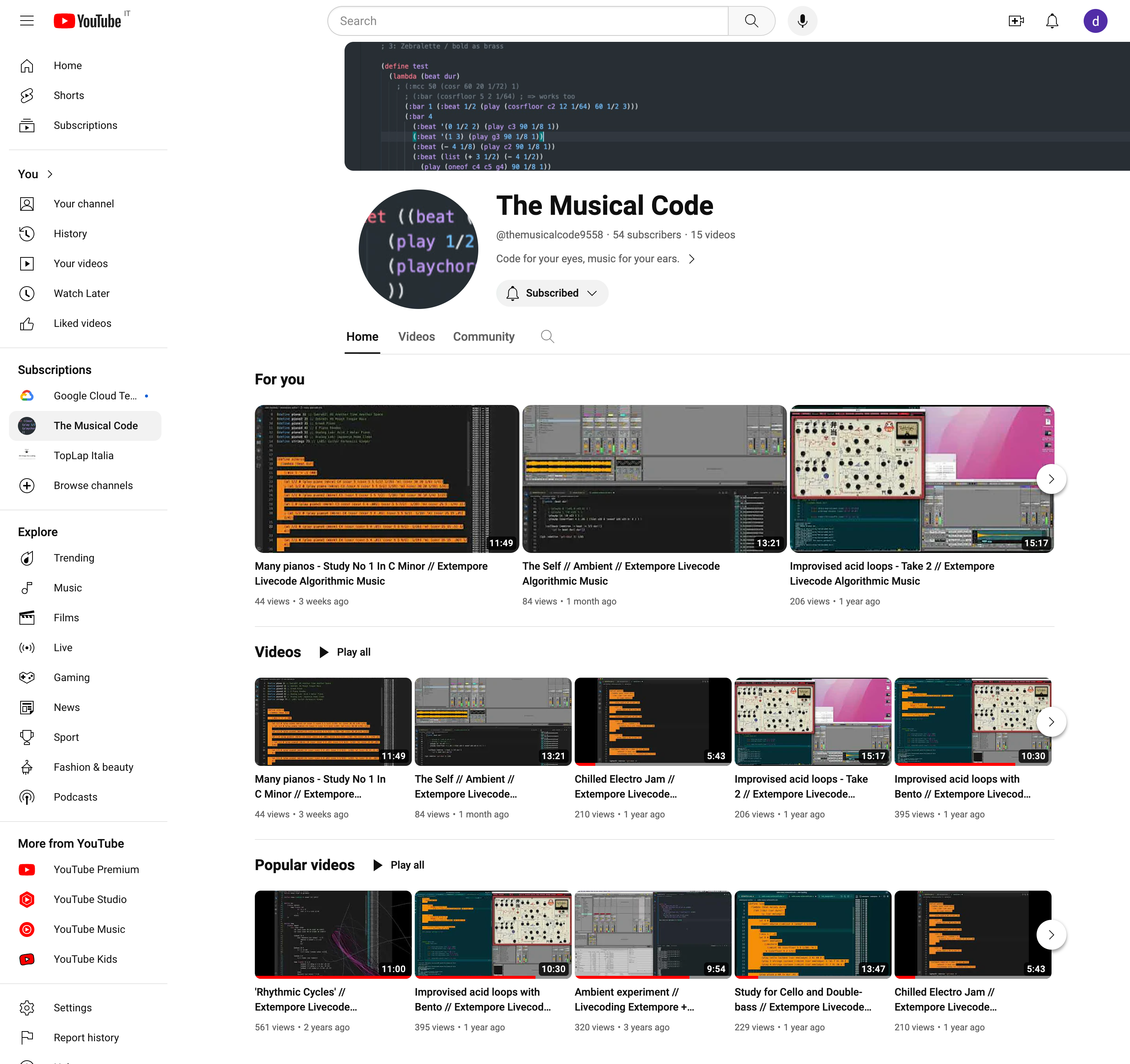
Task: Open Study for Cello and Double-bass thumbnail
Action: 813,934
